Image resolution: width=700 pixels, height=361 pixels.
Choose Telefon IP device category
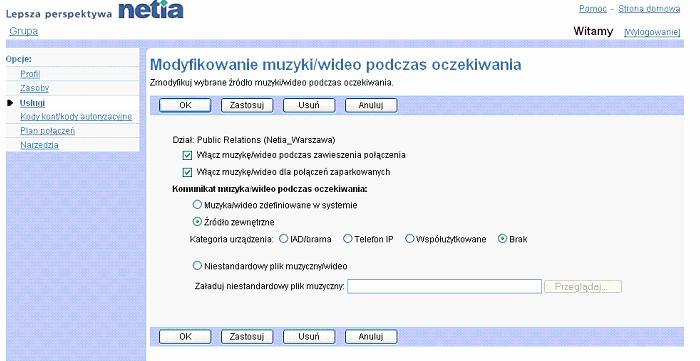coord(347,239)
